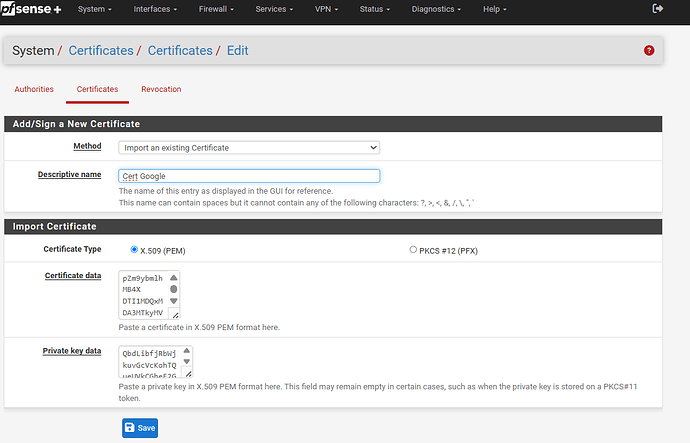Viewport: 690px width, 443px height.
Task: Click the logout icon in navbar
Action: point(657,8)
